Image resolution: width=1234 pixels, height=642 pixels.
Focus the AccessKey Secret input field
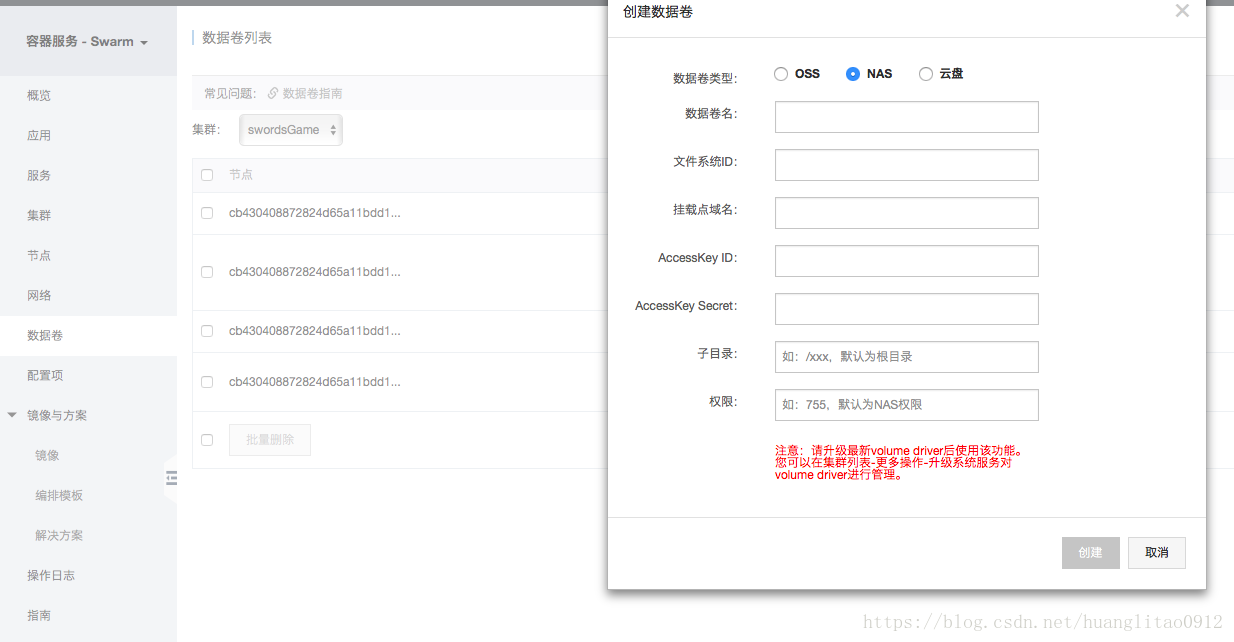click(907, 309)
